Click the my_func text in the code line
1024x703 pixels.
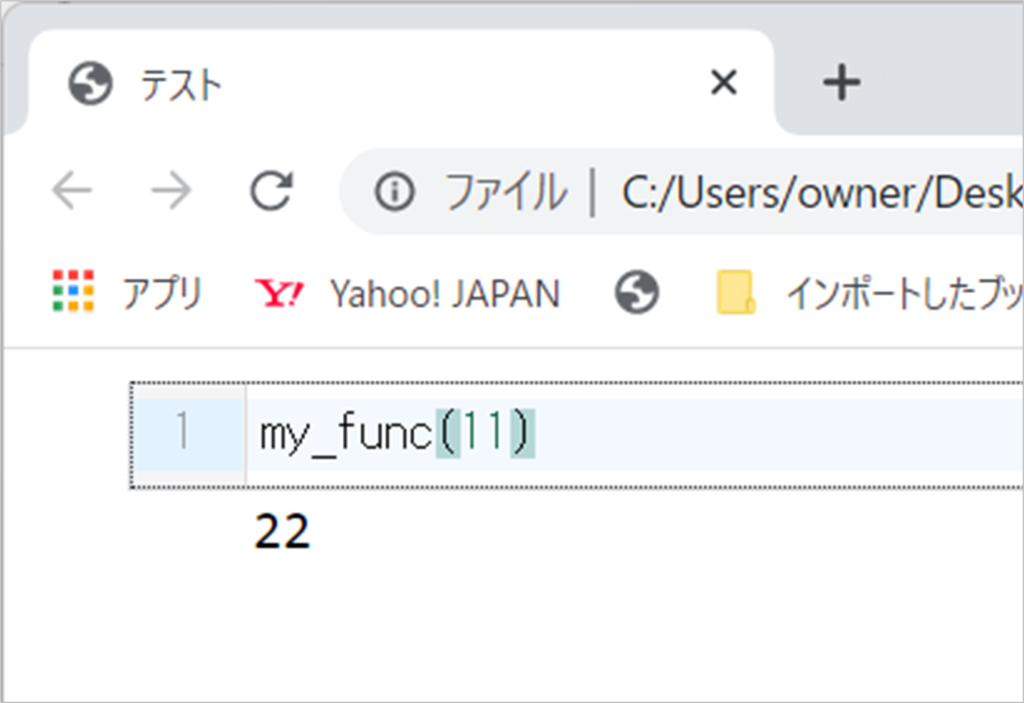[347, 434]
